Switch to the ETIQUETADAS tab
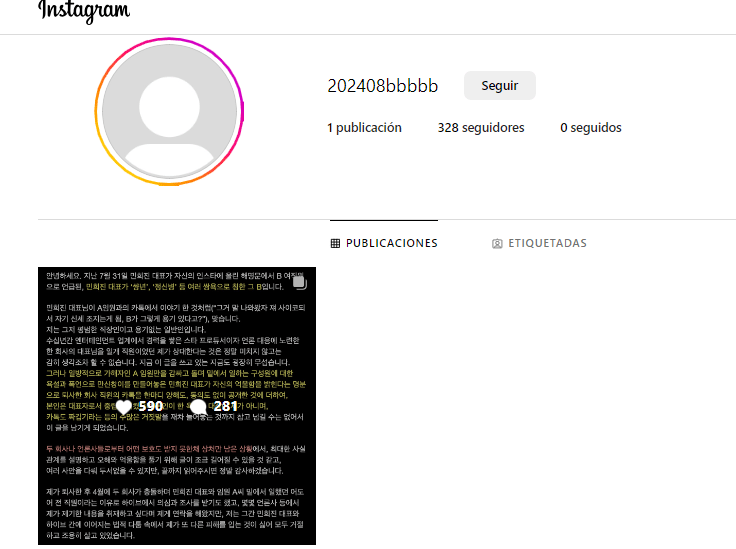 (539, 243)
